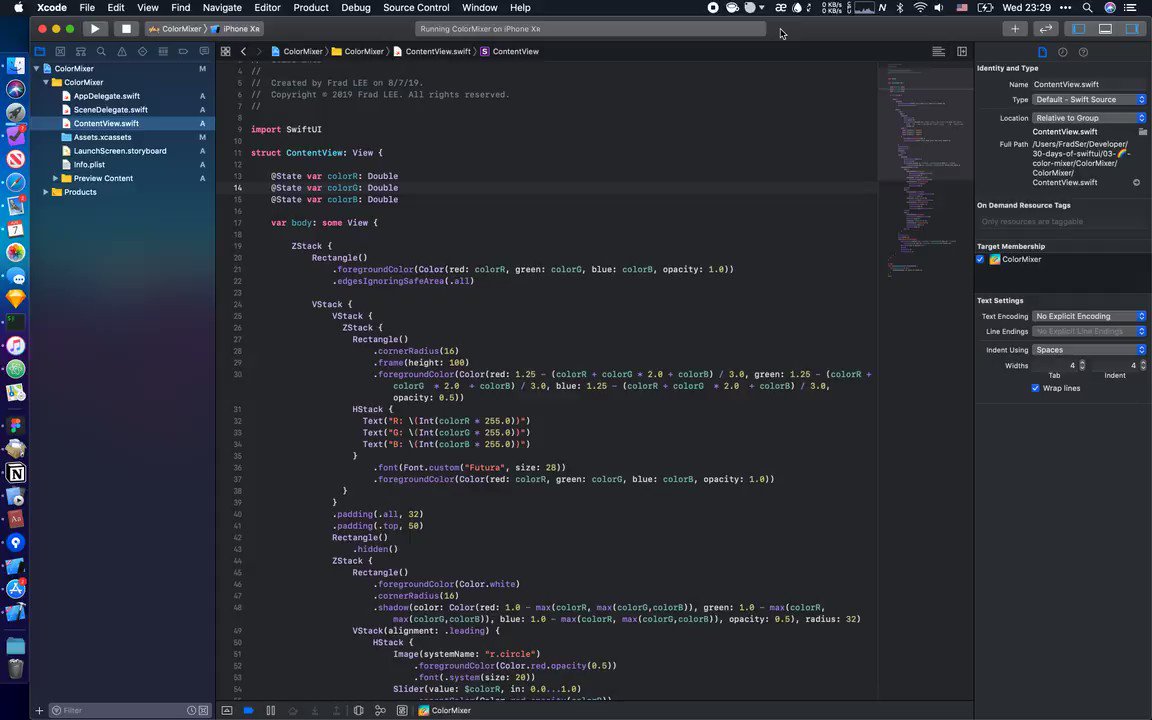Open Environment Overrides button
The height and width of the screenshot is (720, 1152).
point(402,710)
